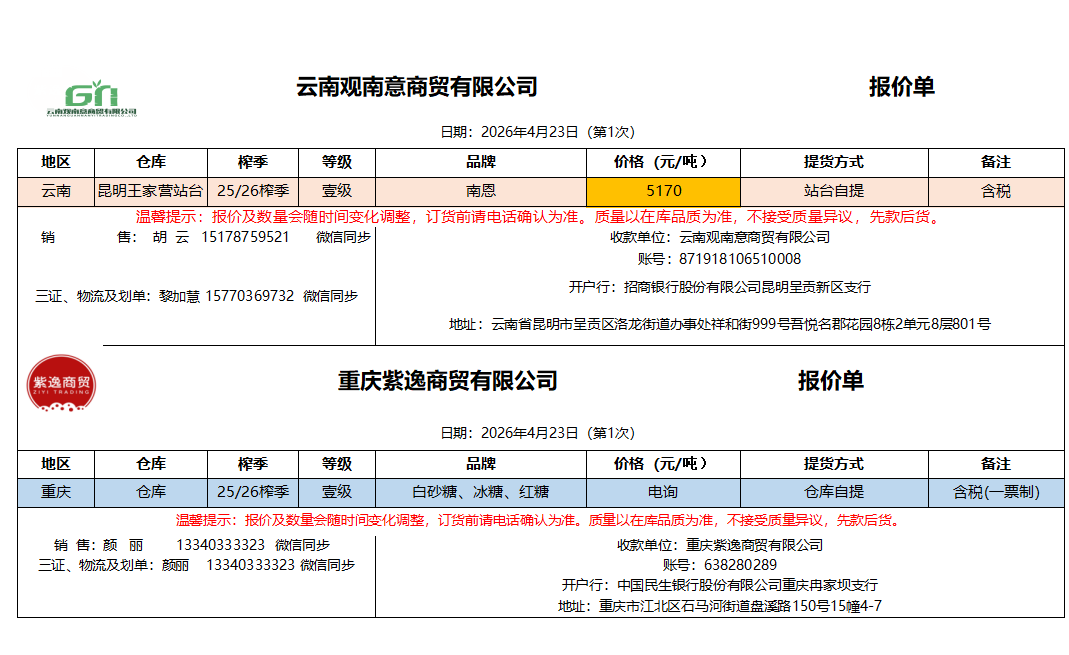Click the 招商银行股份有限公司昆明呈贡新区支行 bank line

pos(720,287)
